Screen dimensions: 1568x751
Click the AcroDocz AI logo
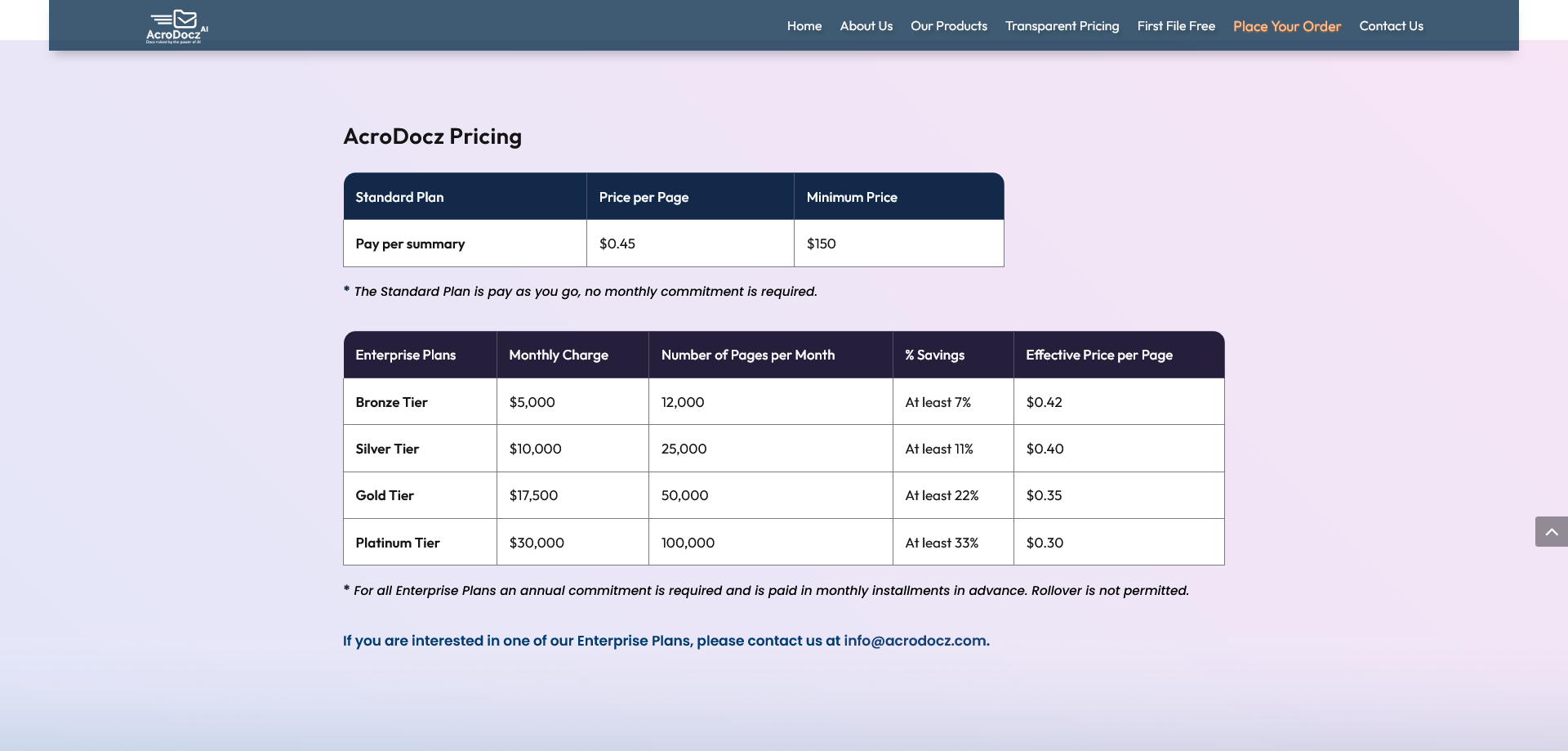coord(177,26)
